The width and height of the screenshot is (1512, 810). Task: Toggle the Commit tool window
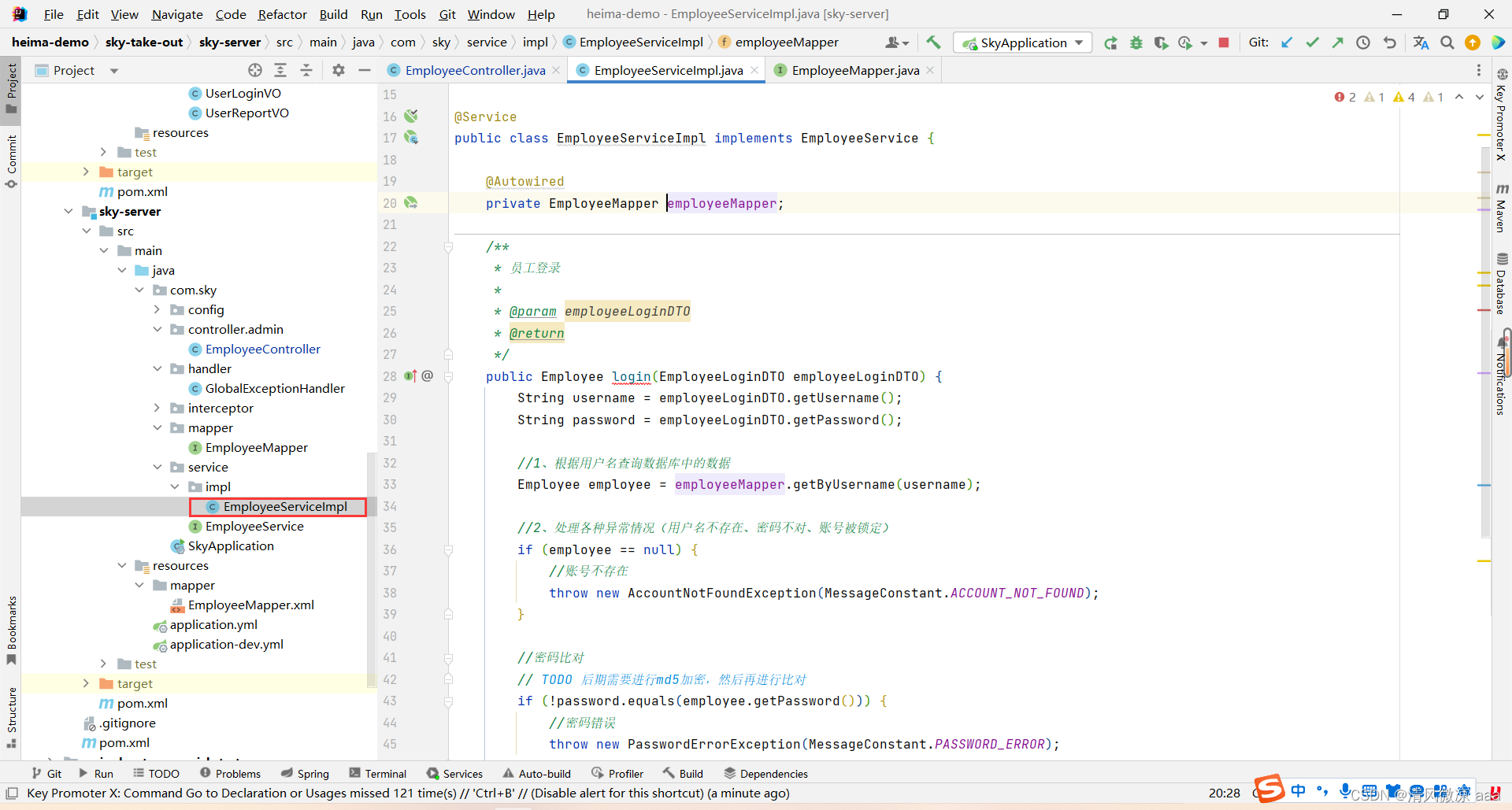pyautogui.click(x=12, y=161)
